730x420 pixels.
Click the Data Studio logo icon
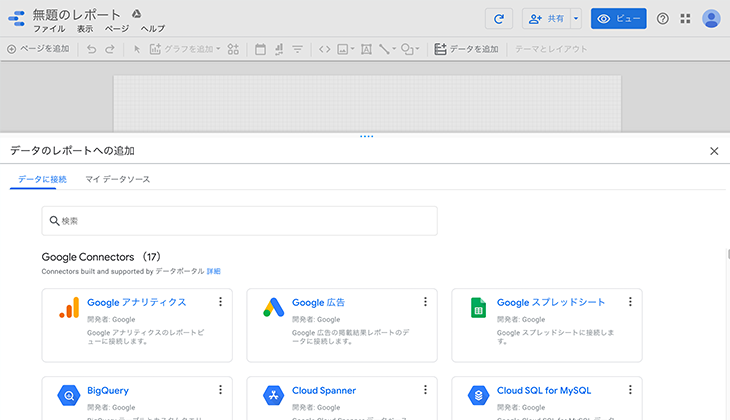point(17,19)
